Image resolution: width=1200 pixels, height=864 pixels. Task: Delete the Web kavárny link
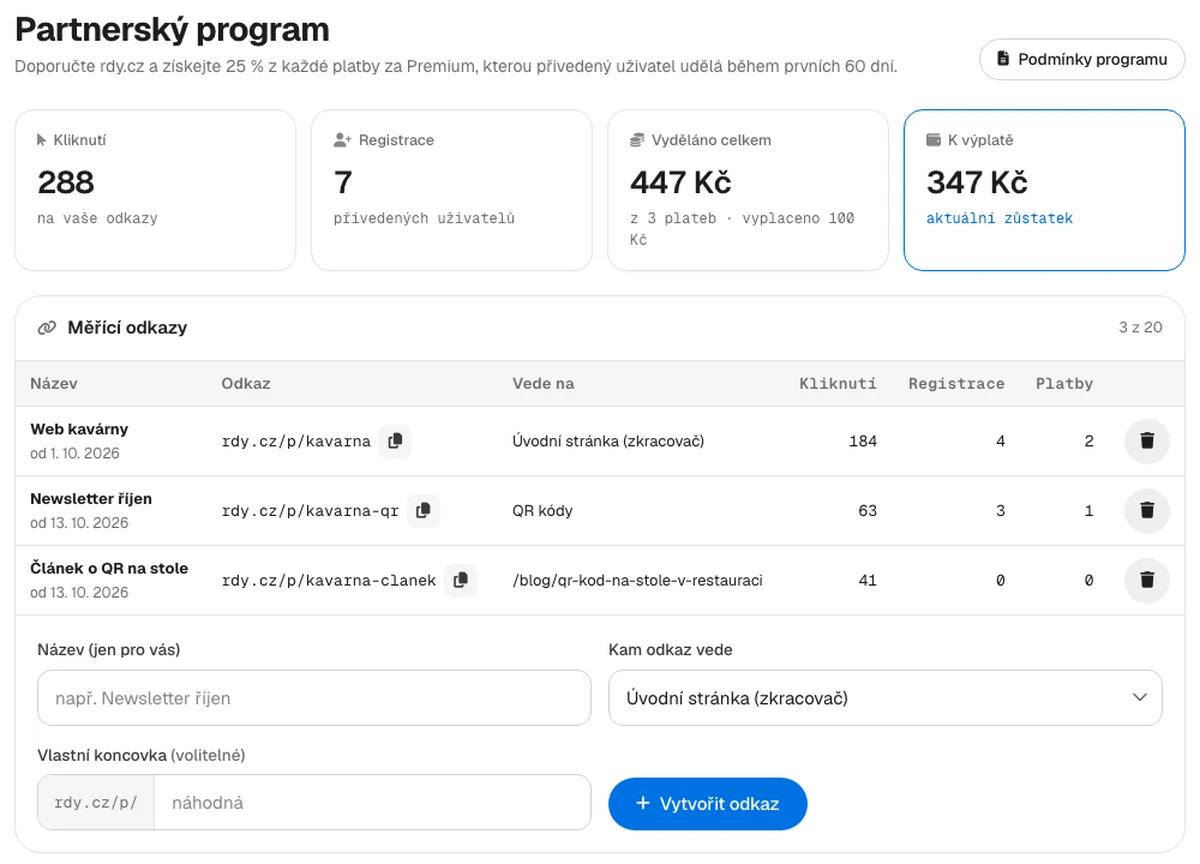pyautogui.click(x=1147, y=441)
